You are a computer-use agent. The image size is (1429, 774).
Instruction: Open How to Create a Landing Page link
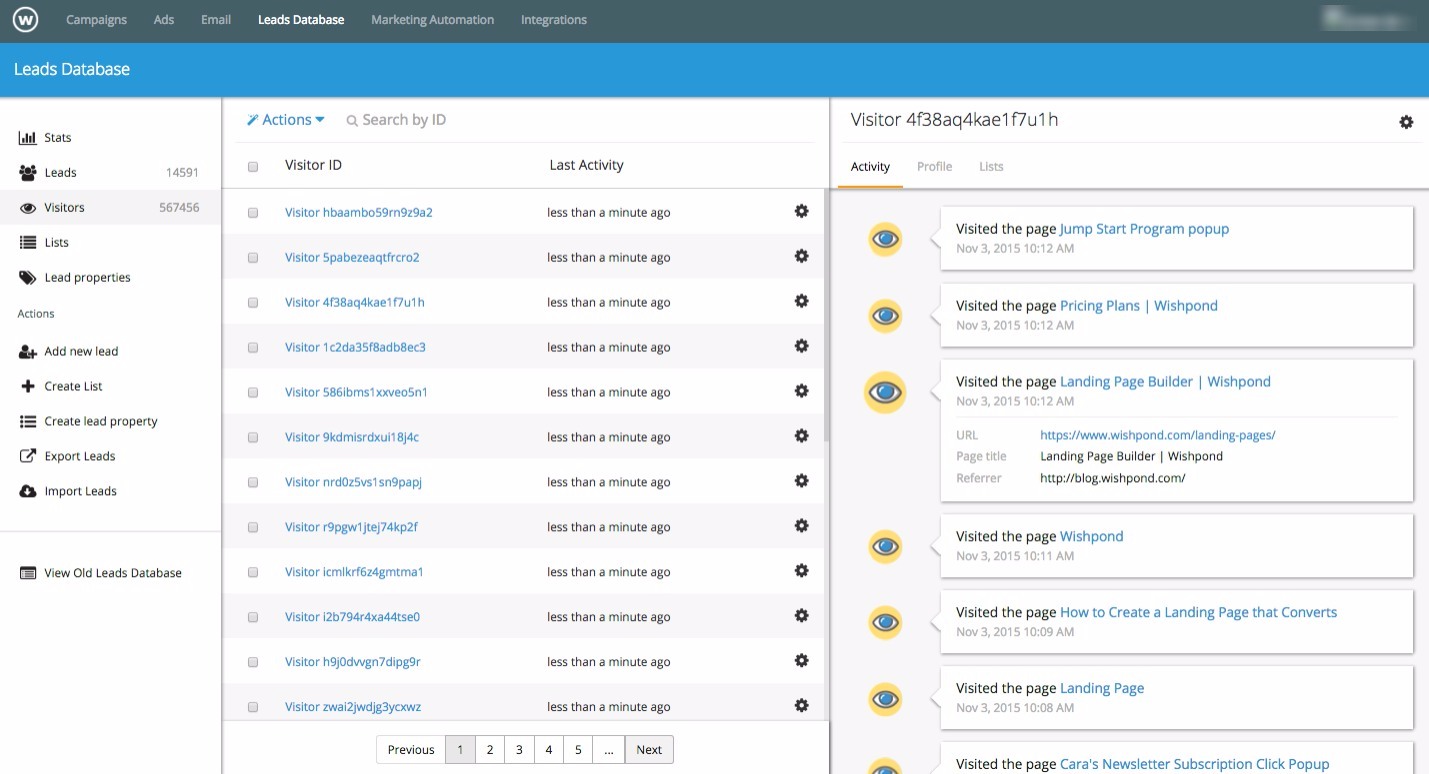coord(1198,612)
